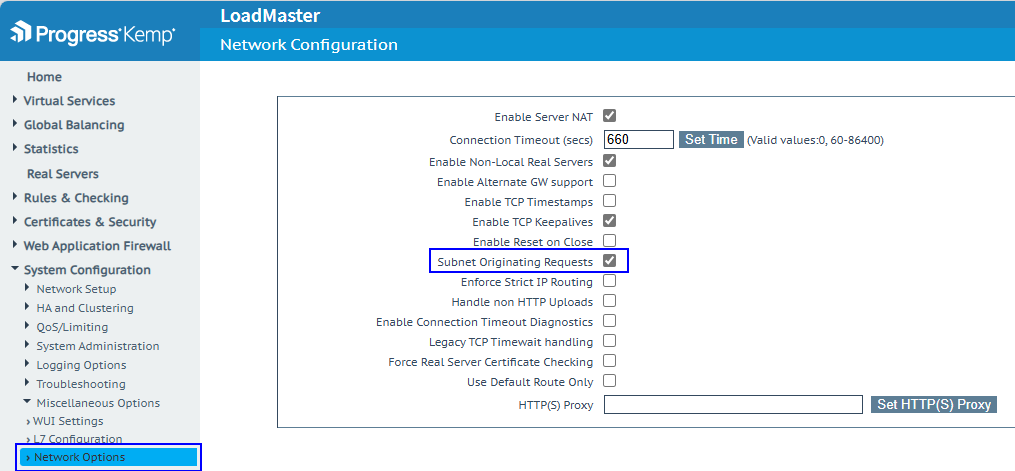Expand Troubleshooting arrow

[27, 382]
